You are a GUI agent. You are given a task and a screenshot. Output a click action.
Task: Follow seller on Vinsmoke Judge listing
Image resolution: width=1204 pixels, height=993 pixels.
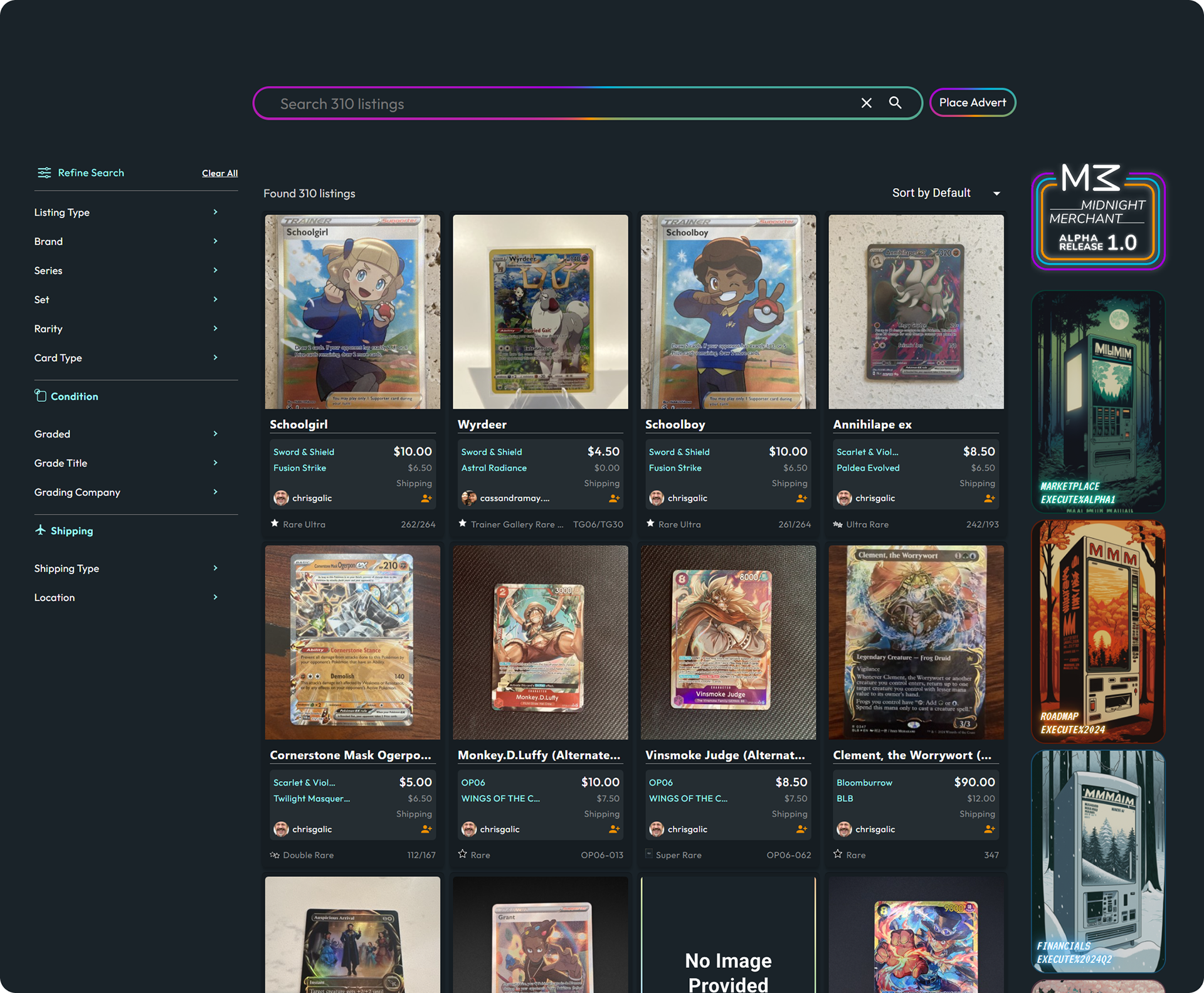click(x=801, y=829)
